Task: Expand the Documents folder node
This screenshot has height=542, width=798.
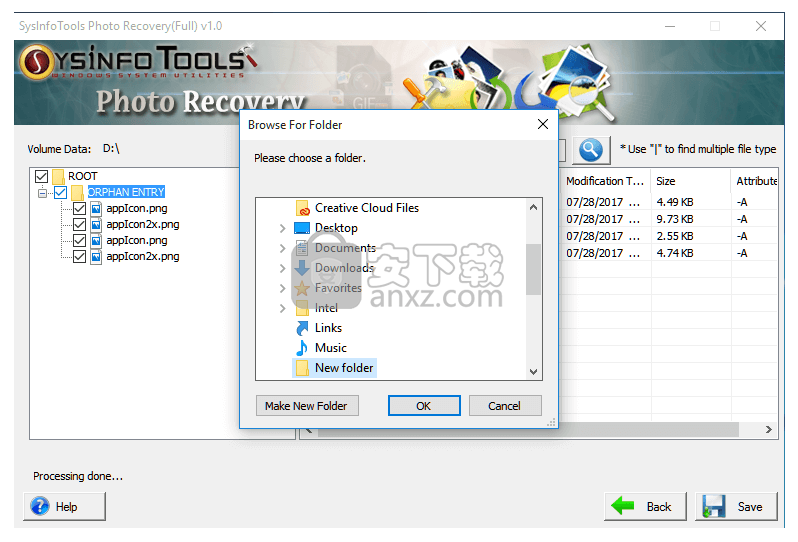Action: point(282,248)
